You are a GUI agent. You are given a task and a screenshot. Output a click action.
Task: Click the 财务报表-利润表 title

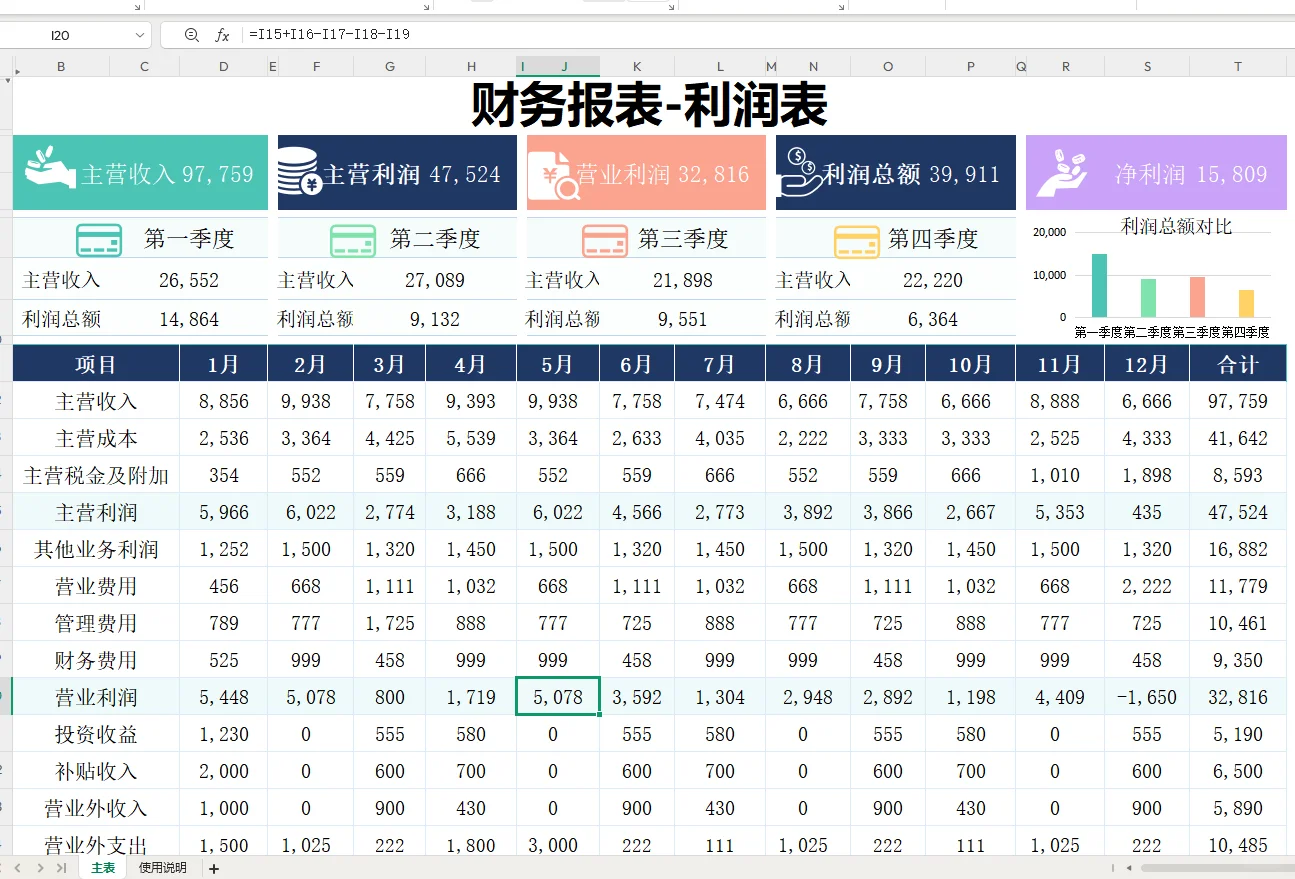click(x=649, y=105)
